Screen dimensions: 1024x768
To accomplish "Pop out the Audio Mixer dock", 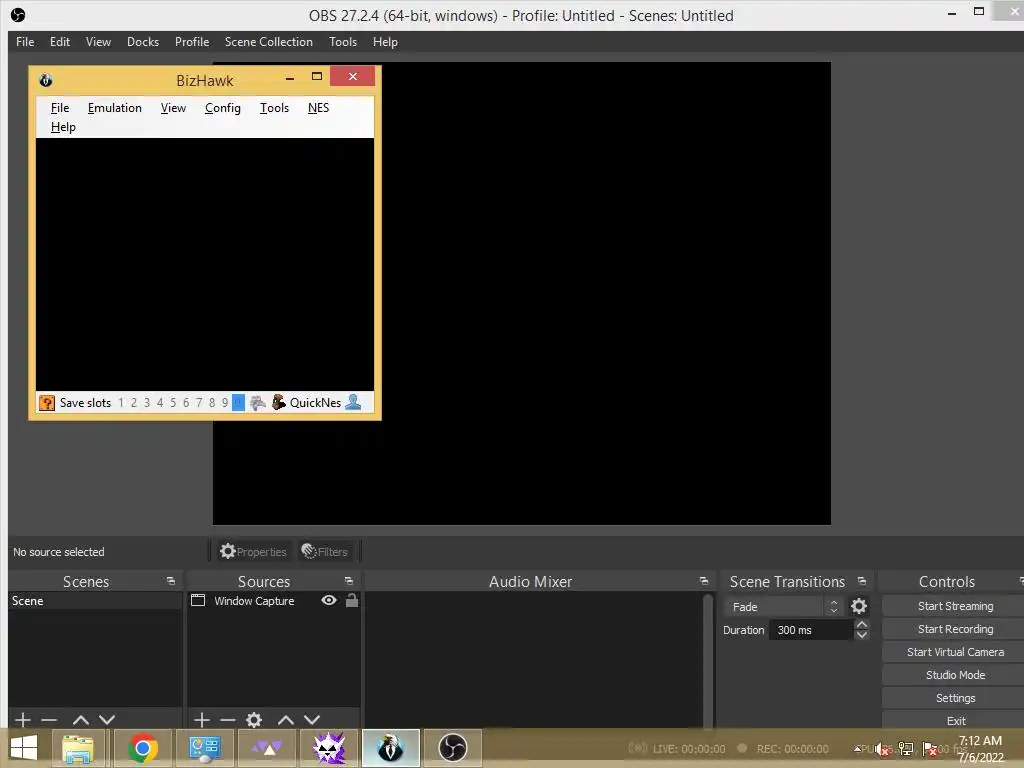I will (703, 581).
